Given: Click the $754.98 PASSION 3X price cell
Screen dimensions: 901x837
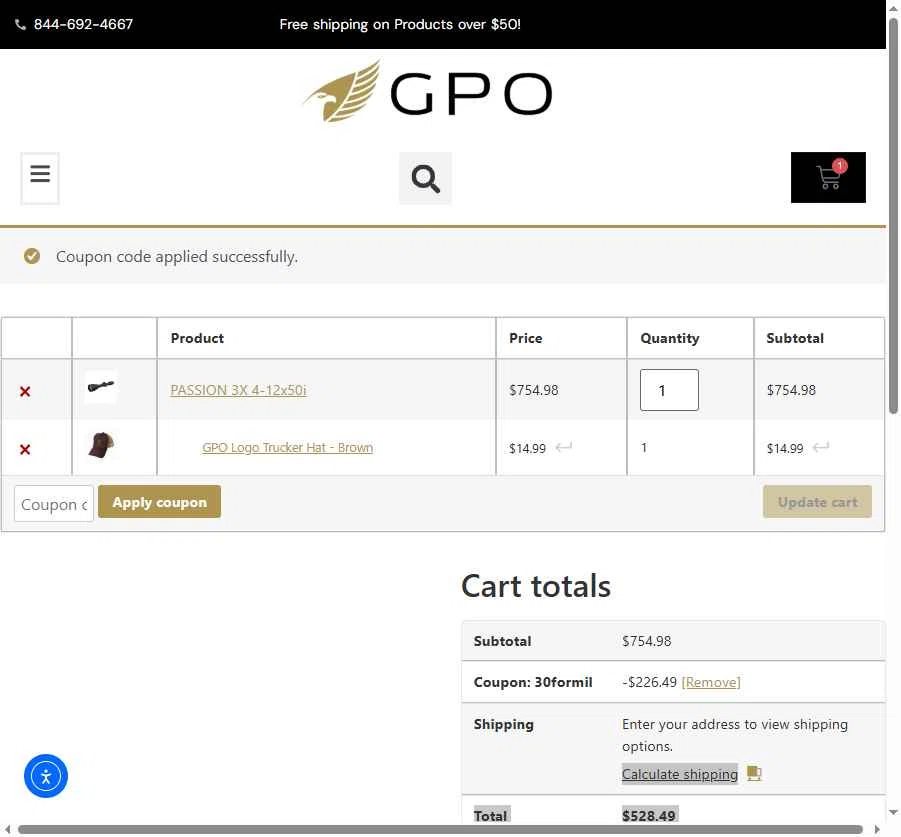Looking at the screenshot, I should click(x=534, y=390).
